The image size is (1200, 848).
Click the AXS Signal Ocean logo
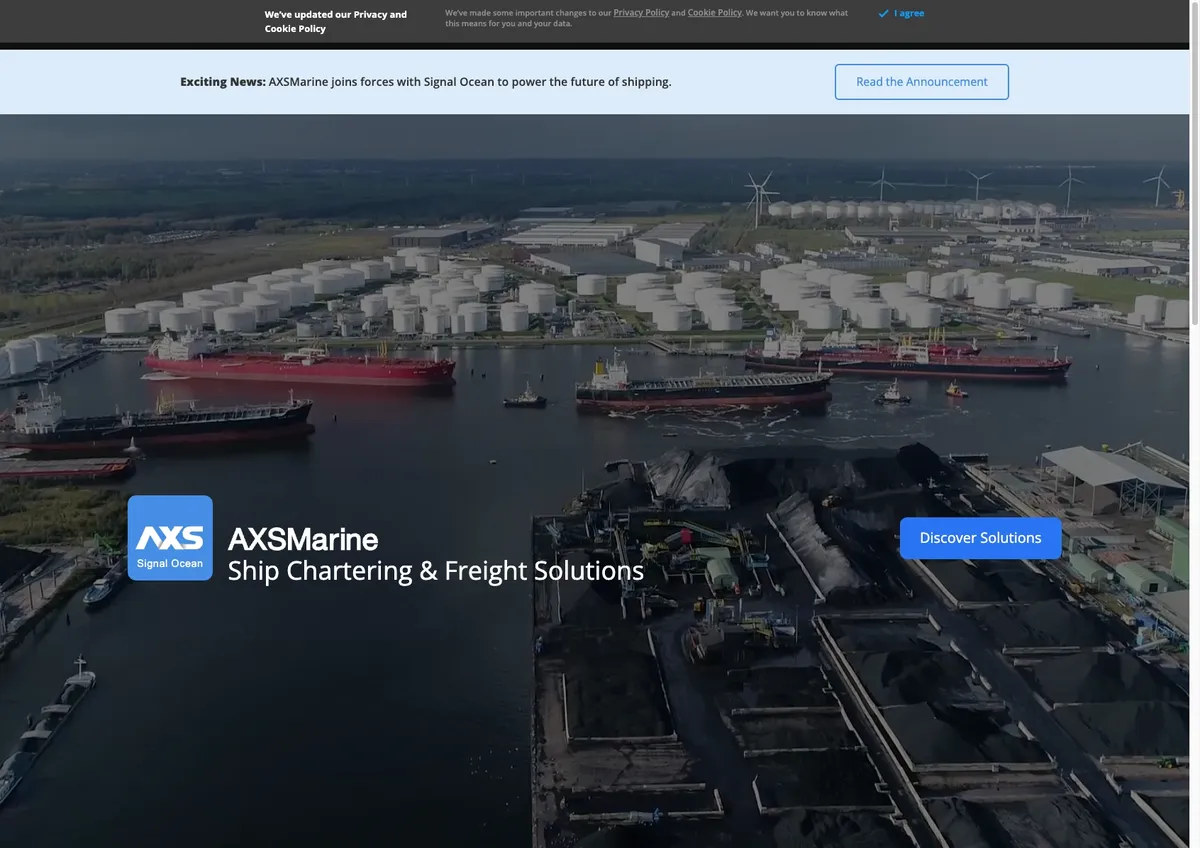170,538
